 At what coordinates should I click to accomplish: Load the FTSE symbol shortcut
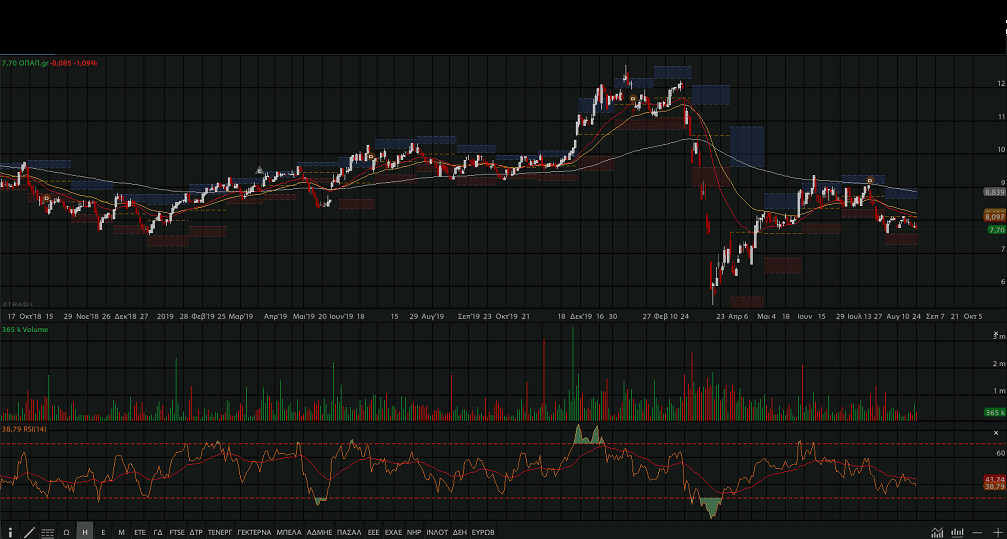[177, 532]
